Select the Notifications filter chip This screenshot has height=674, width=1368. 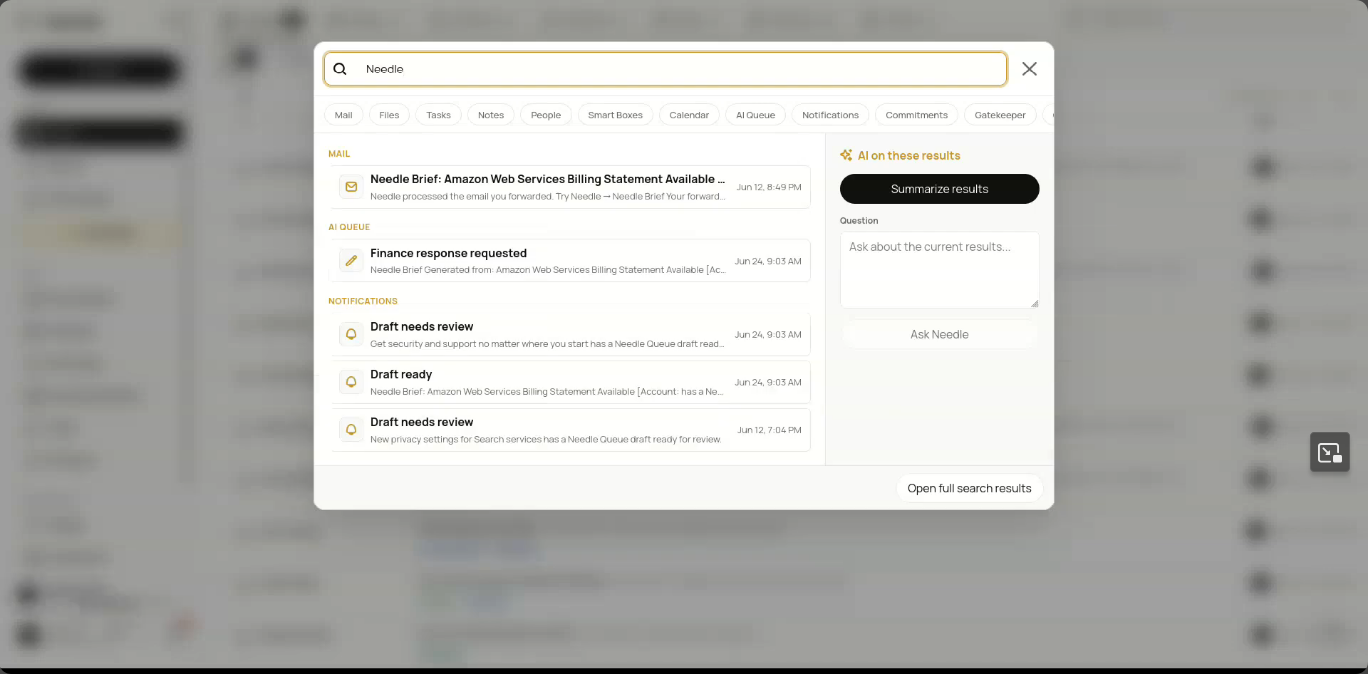tap(830, 115)
